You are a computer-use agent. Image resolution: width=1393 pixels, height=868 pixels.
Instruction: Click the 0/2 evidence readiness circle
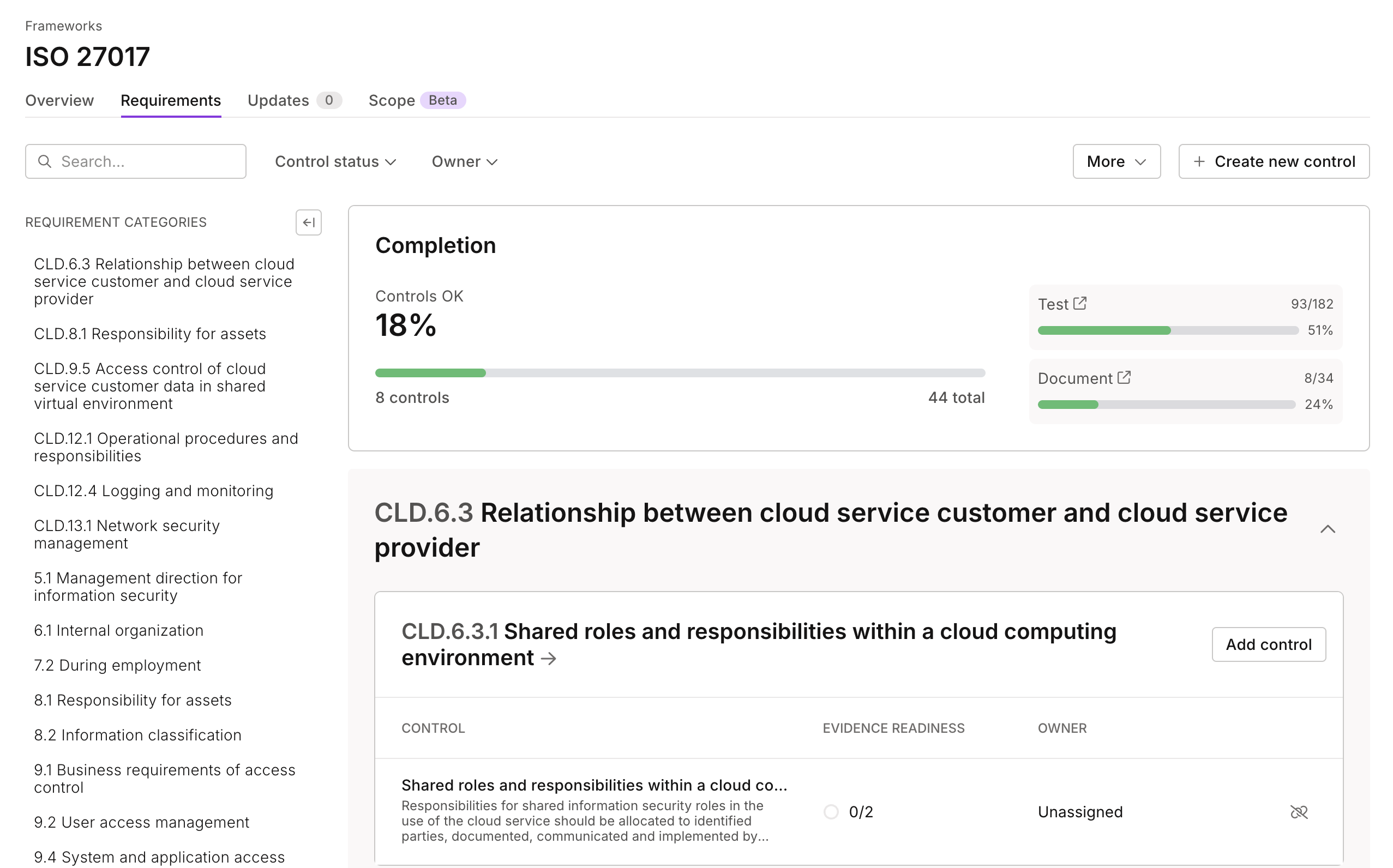831,812
